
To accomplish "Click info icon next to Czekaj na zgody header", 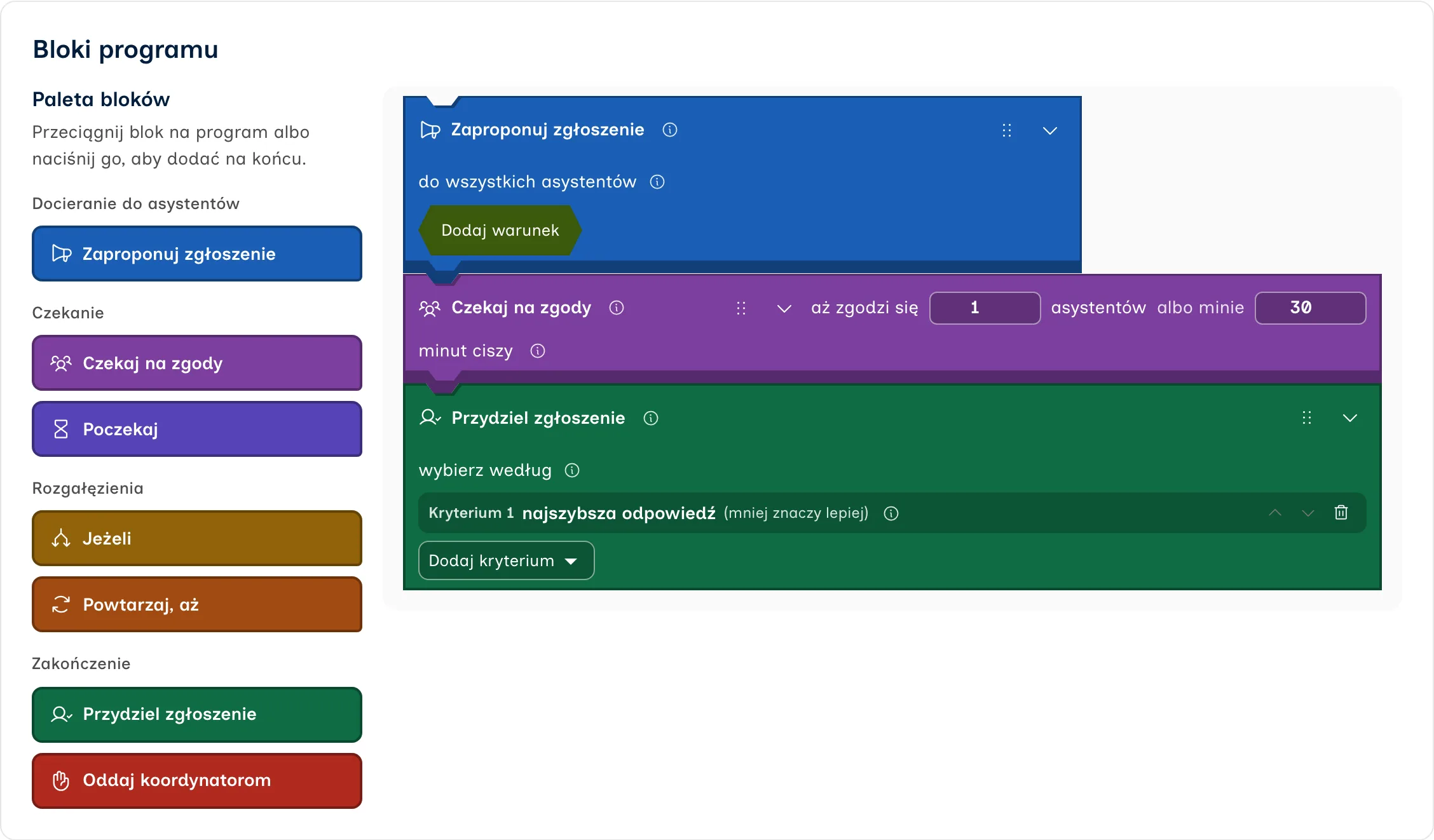I will 617,308.
